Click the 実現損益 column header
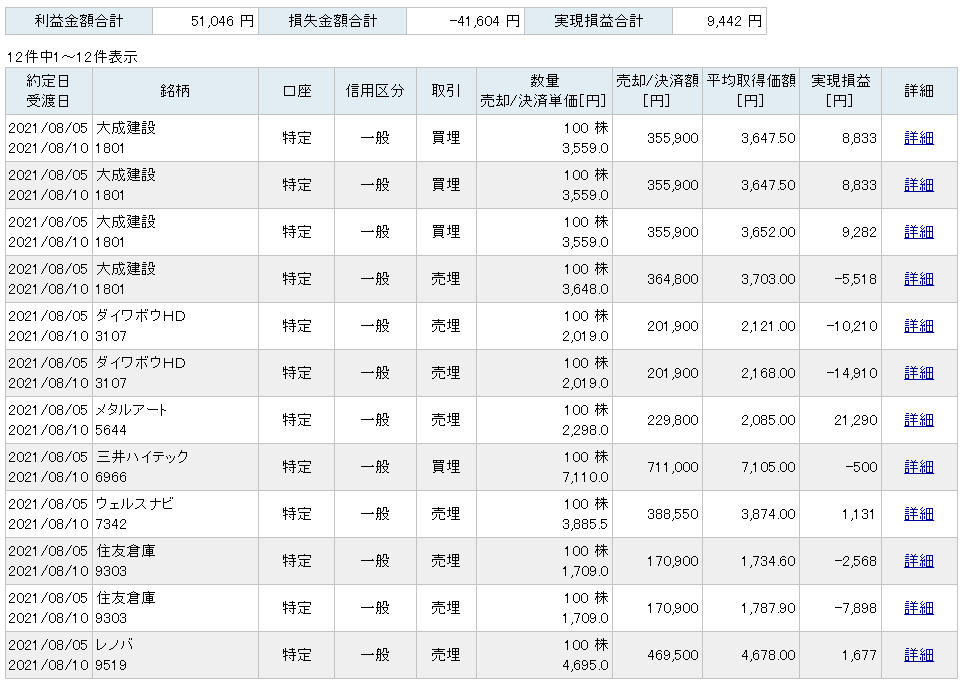 (840, 91)
